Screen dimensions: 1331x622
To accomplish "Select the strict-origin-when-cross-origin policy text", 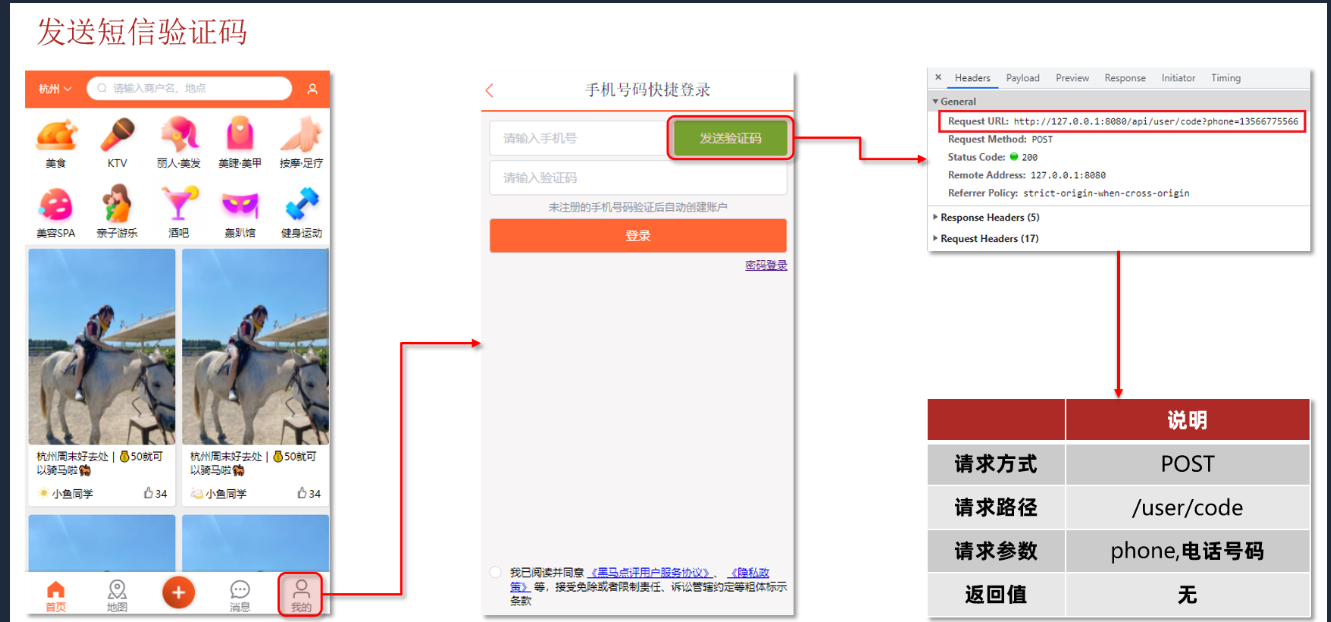I will pos(1106,194).
